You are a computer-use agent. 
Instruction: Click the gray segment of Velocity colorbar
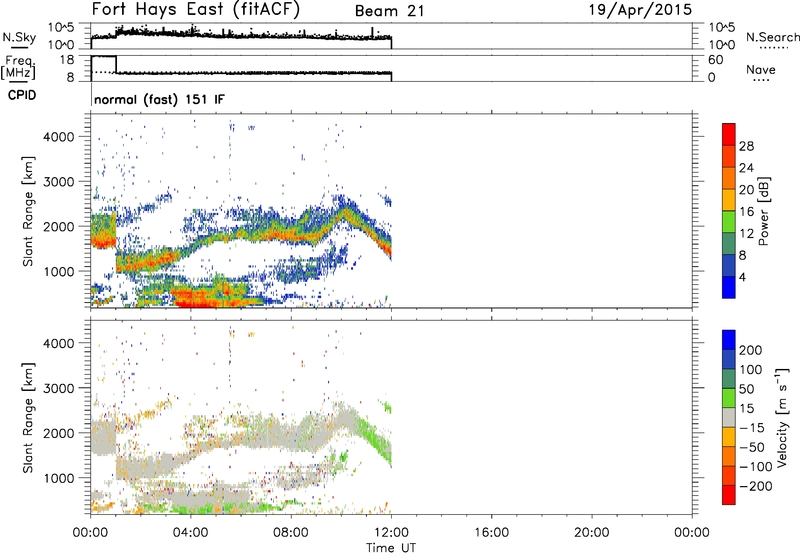[729, 417]
